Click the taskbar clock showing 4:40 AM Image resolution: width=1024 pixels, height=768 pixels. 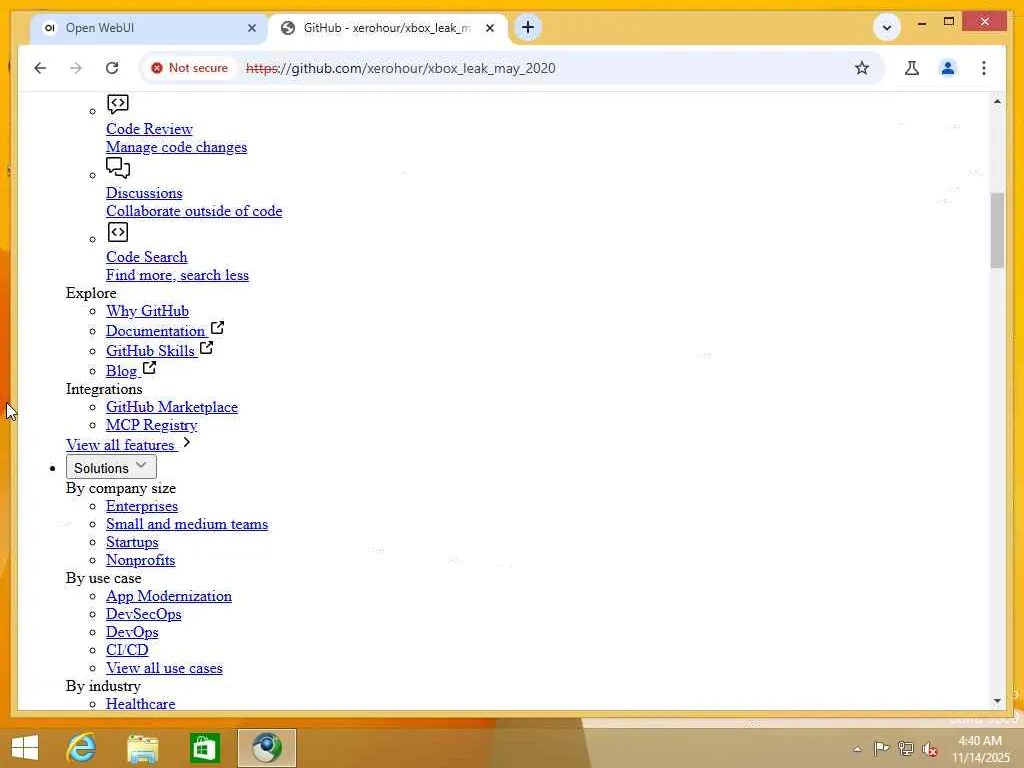981,749
